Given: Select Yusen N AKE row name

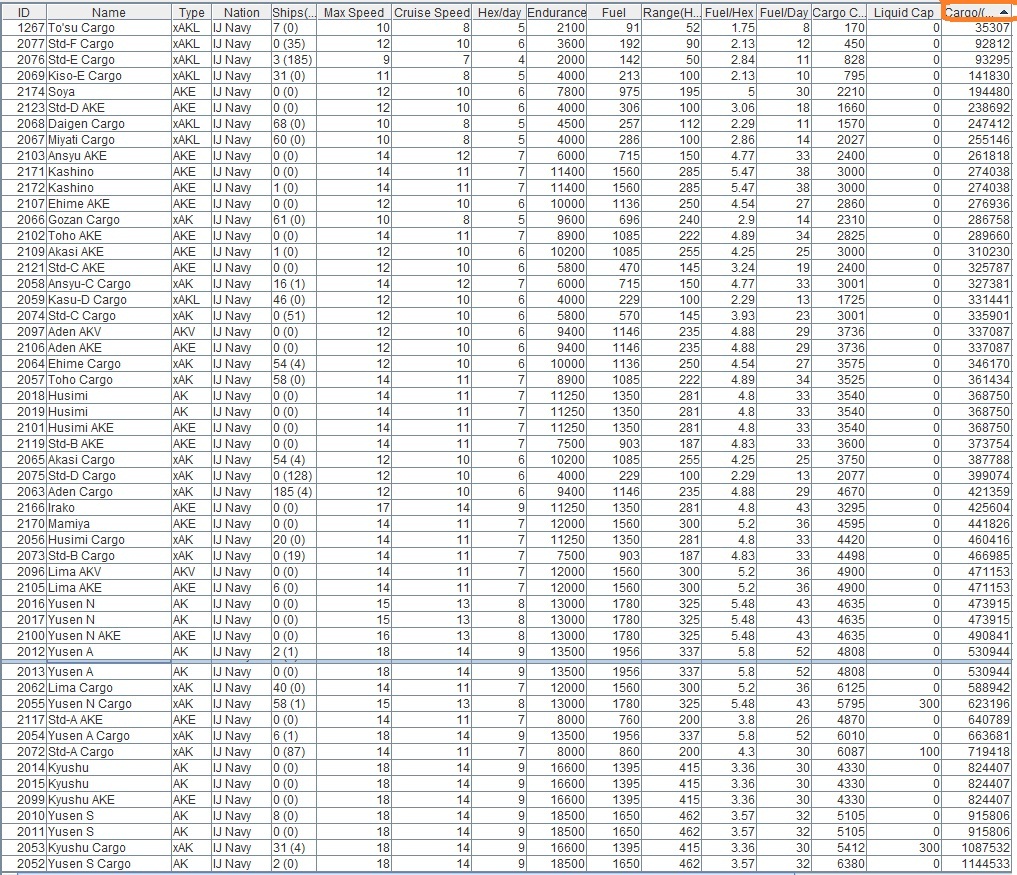Looking at the screenshot, I should [109, 636].
